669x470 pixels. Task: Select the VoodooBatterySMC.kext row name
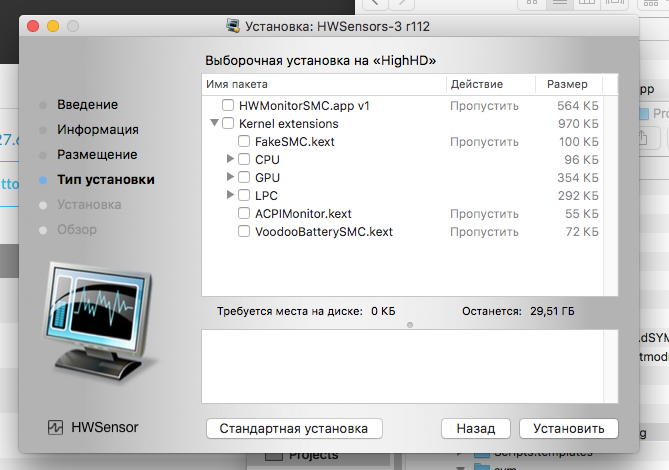(324, 232)
